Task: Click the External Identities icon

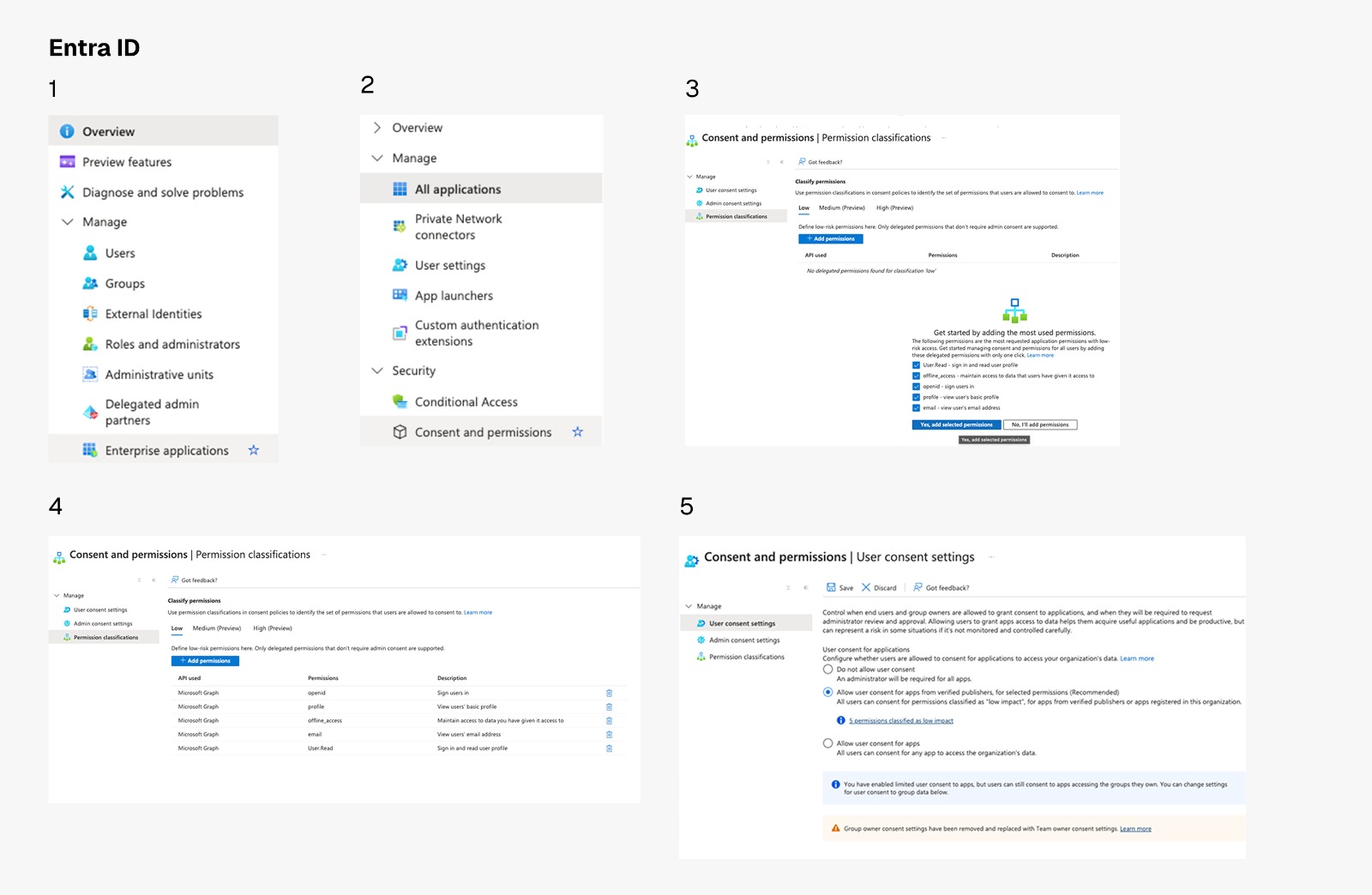Action: pos(90,314)
